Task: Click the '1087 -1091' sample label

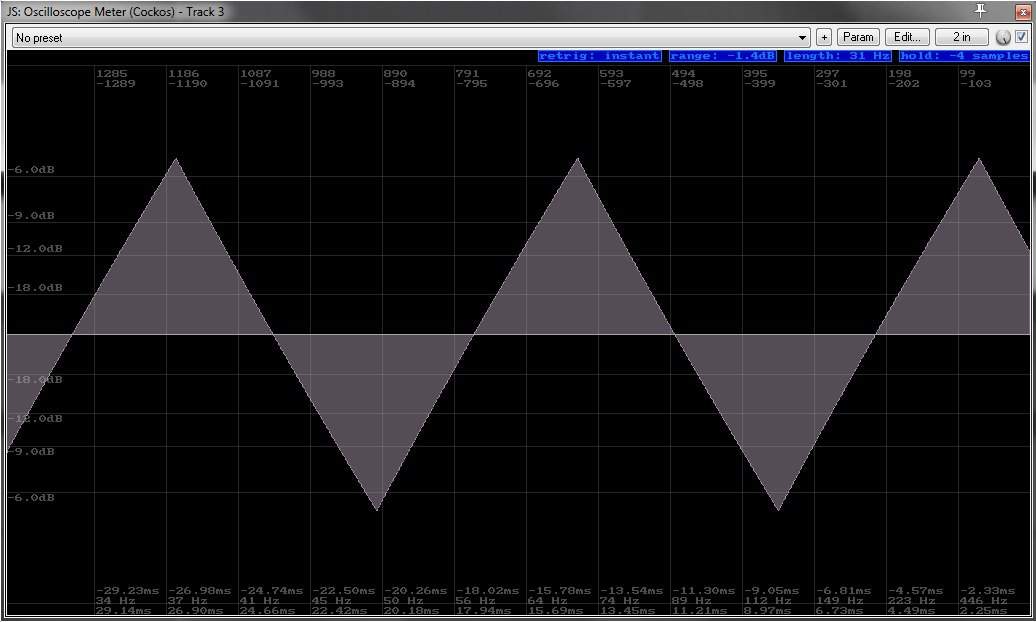Action: [260, 79]
